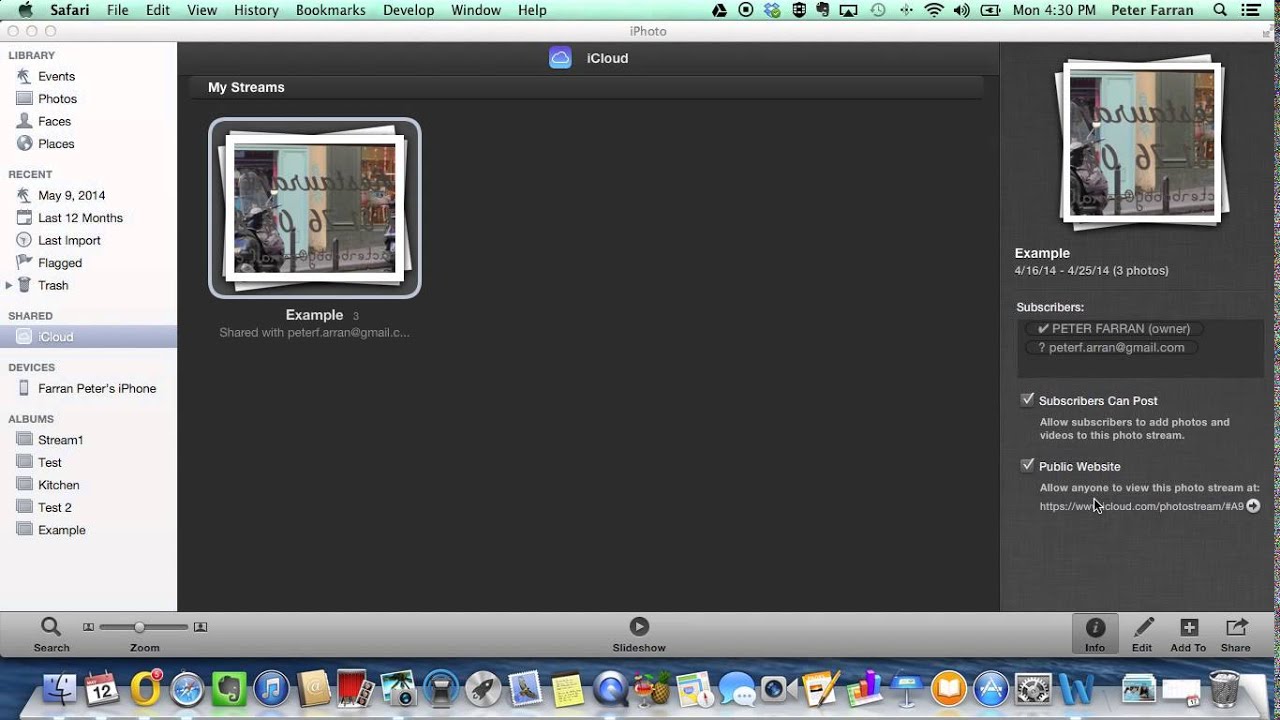Screen dimensions: 1280x720
Task: Open the Events library view
Action: pos(57,76)
